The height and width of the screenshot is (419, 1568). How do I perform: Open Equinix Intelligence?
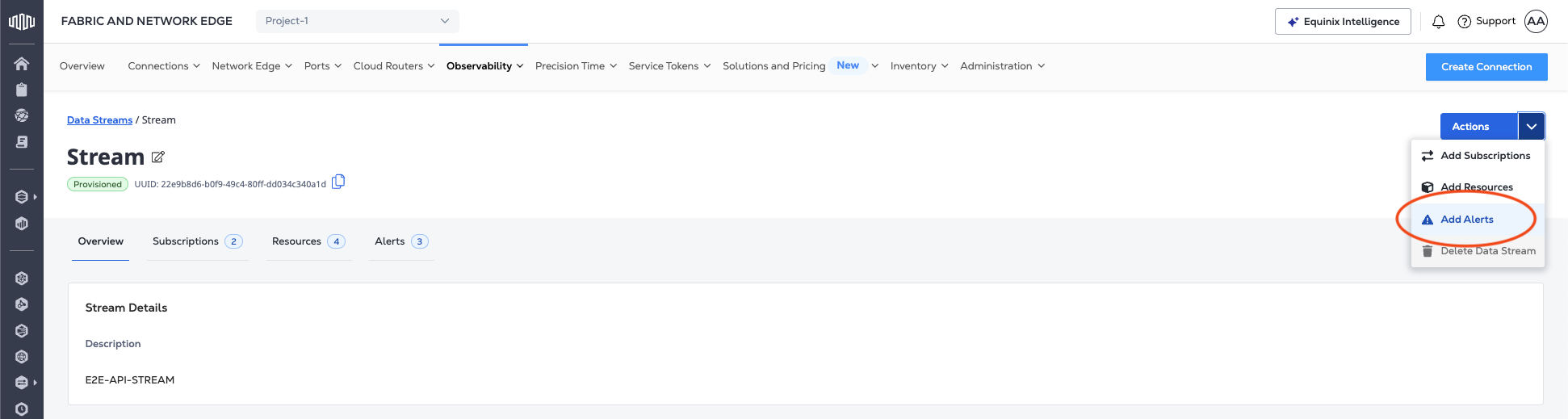click(1342, 22)
